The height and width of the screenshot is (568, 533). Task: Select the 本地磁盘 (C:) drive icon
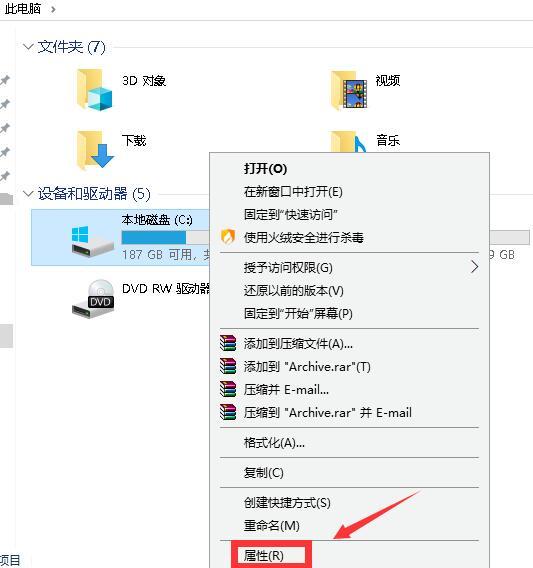(93, 241)
